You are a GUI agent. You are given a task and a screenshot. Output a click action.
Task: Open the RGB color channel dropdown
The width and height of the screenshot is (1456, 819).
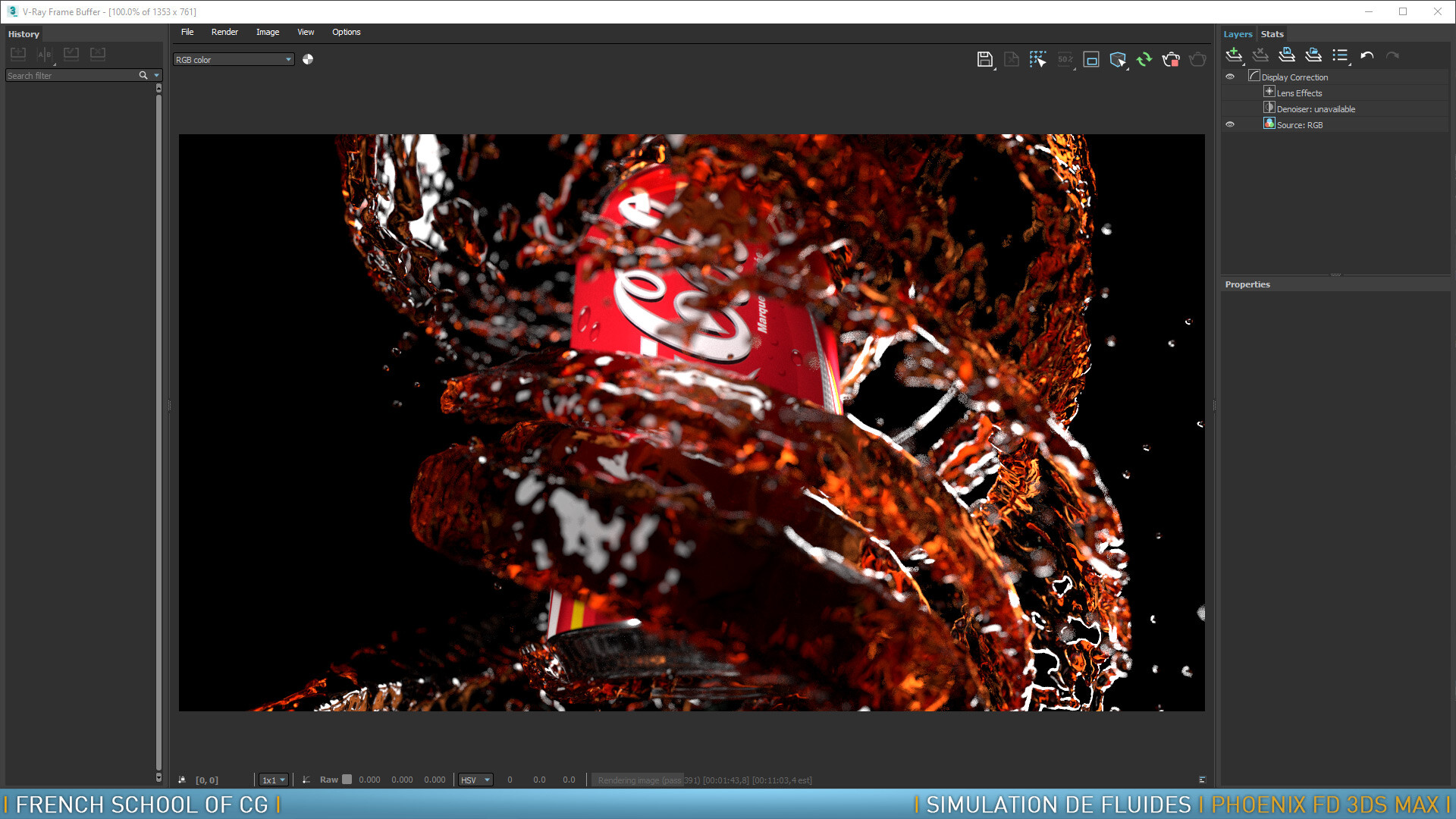coord(234,59)
